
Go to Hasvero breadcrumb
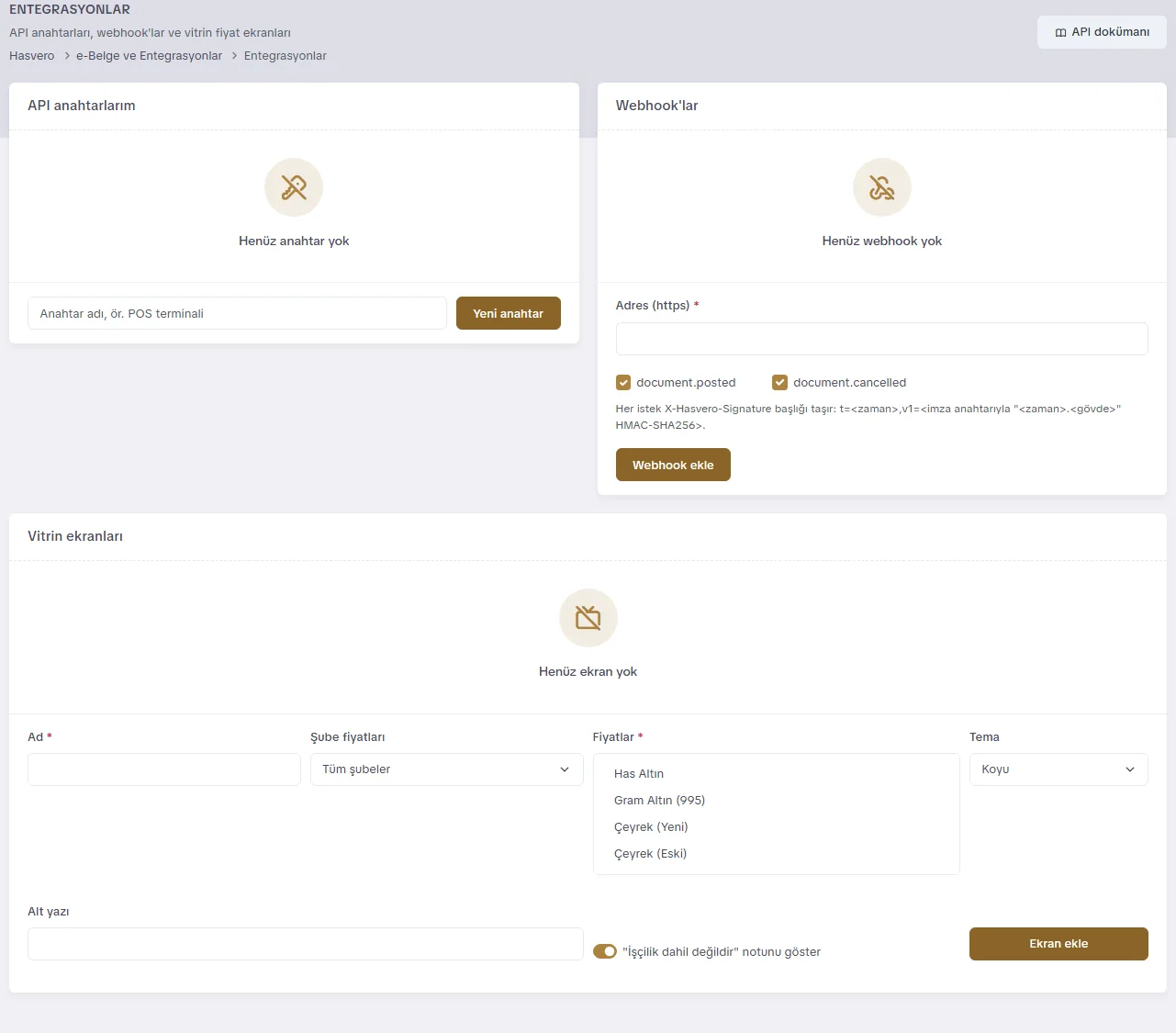(32, 56)
